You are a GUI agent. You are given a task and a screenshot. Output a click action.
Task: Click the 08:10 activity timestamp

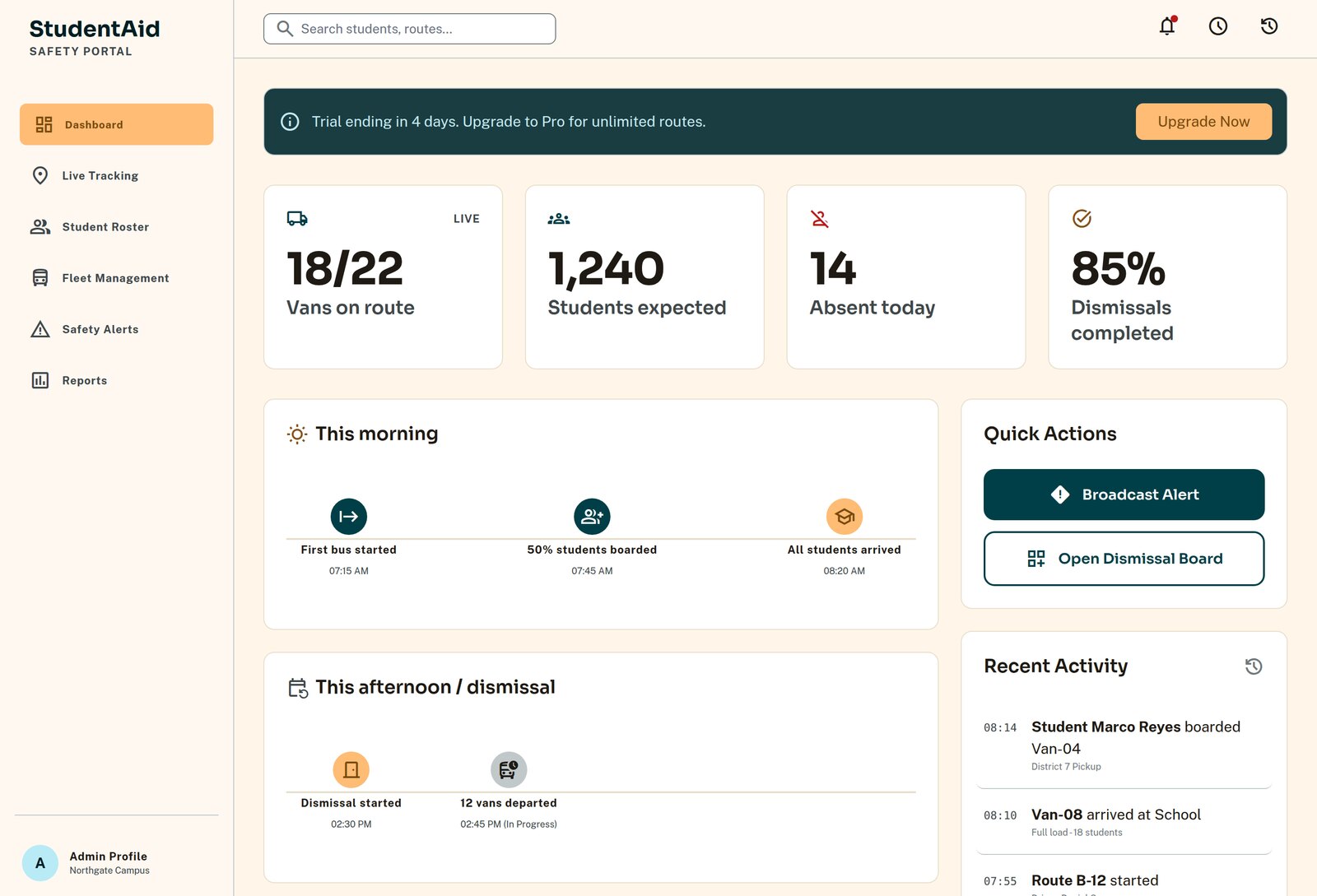(x=1000, y=816)
